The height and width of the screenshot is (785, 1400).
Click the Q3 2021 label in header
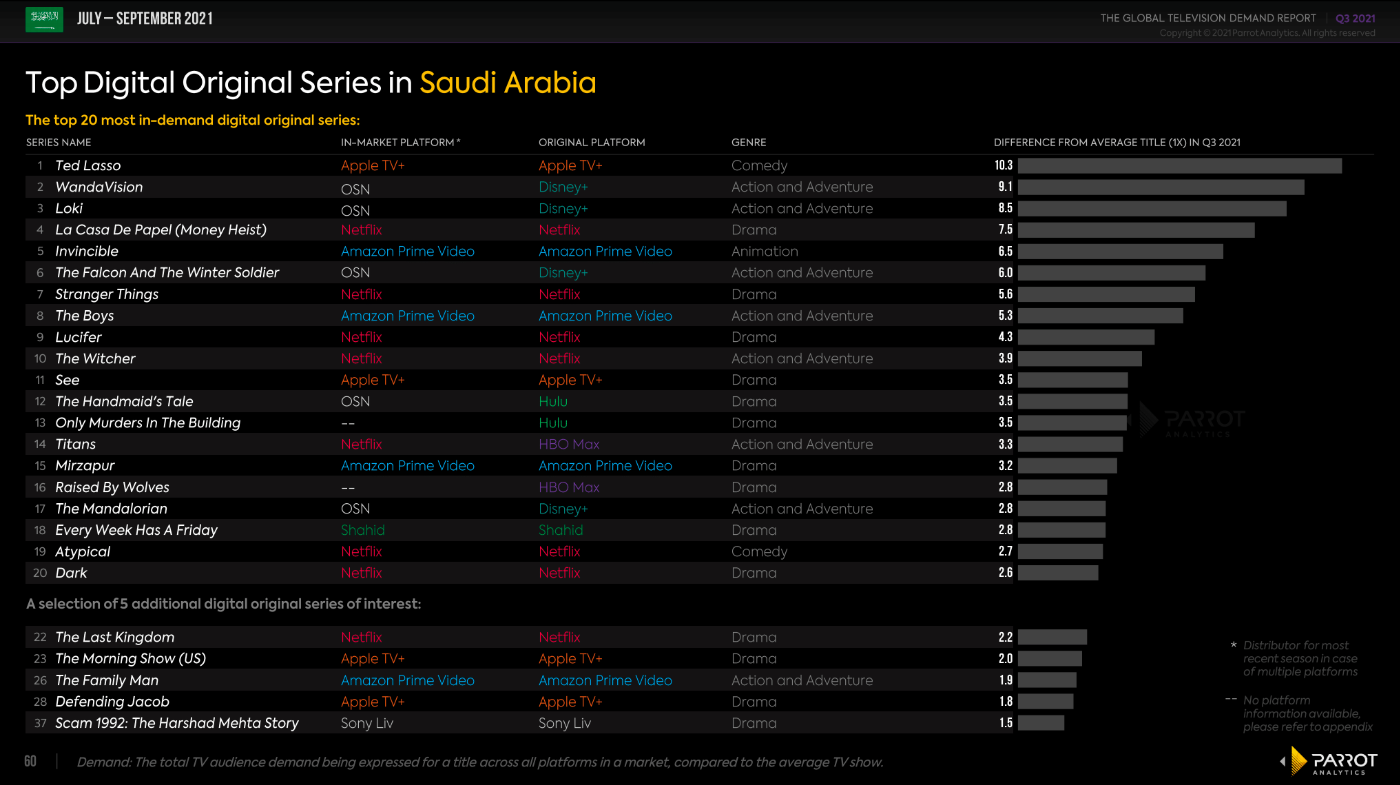(x=1355, y=18)
